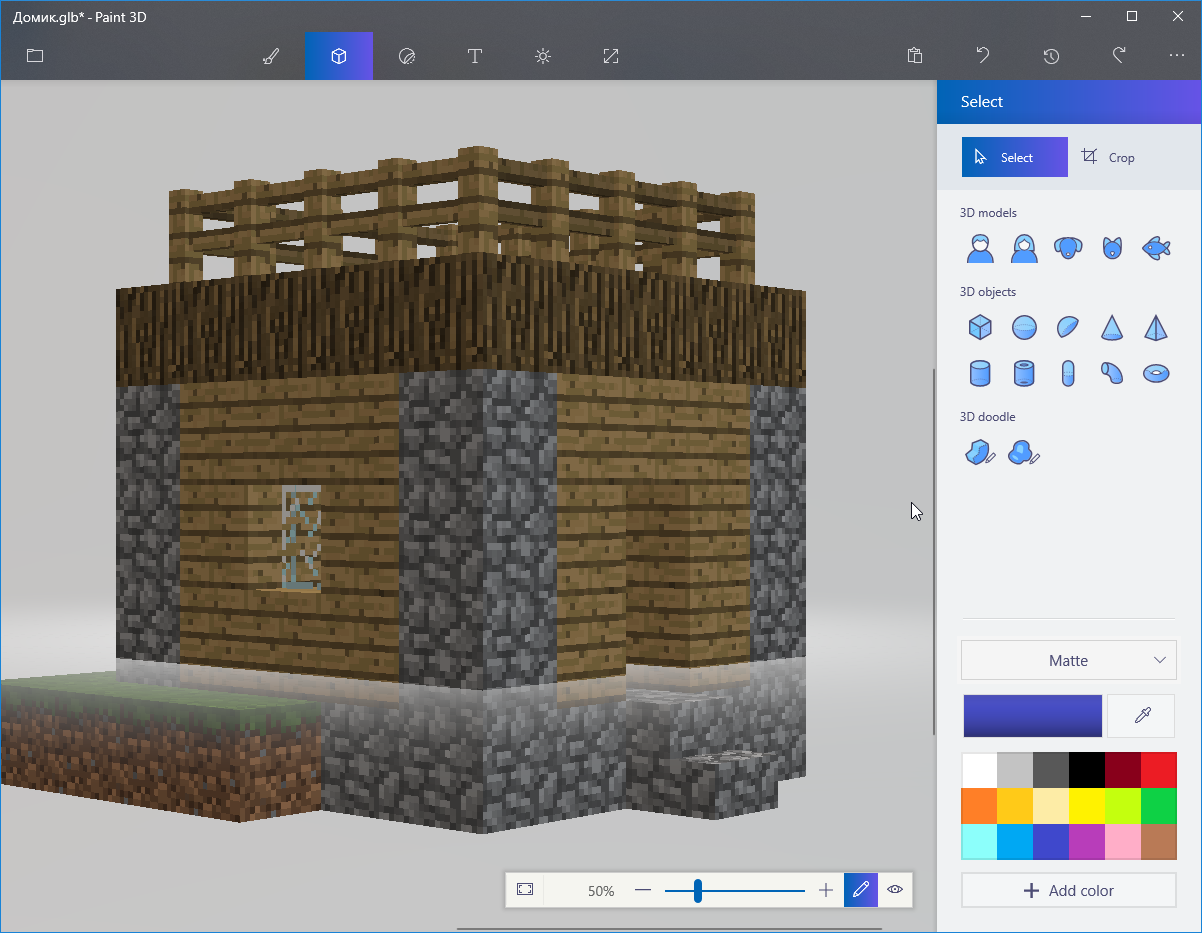Select the Text tool
Screen dimensions: 1202x933
click(x=475, y=56)
